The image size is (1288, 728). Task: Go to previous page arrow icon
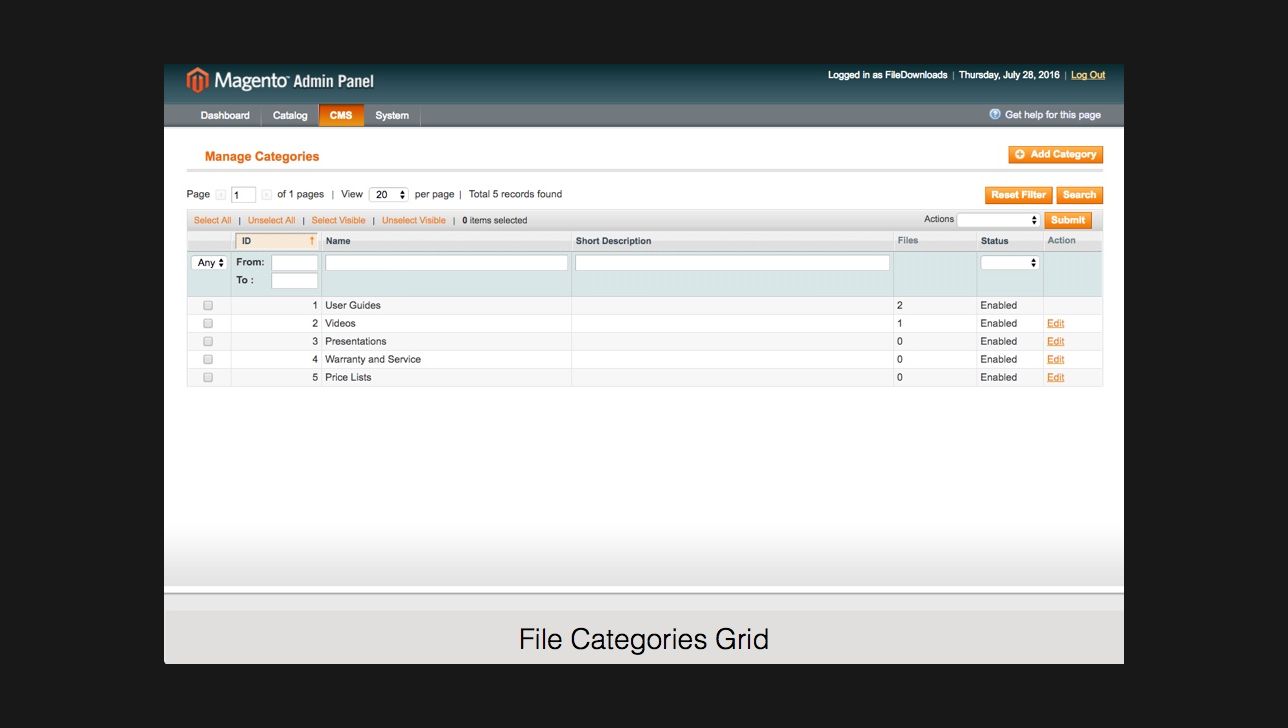[x=220, y=195]
